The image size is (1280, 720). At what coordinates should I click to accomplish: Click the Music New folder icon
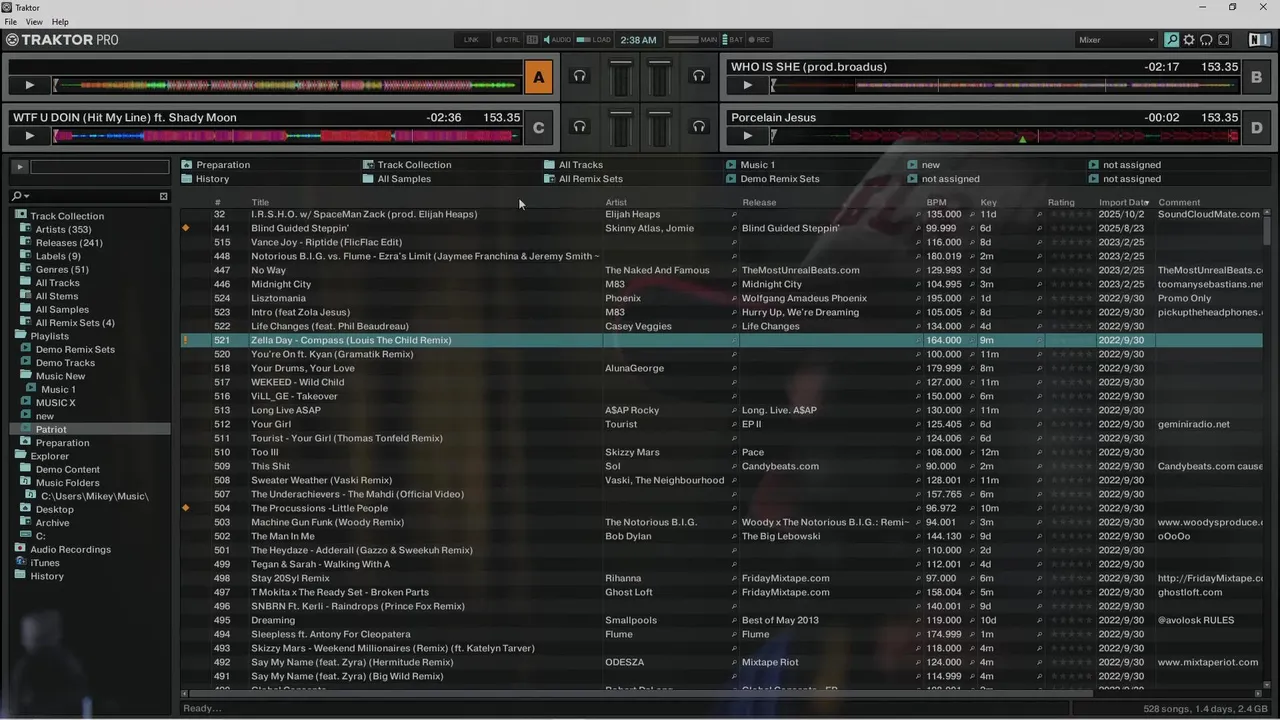[x=26, y=376]
